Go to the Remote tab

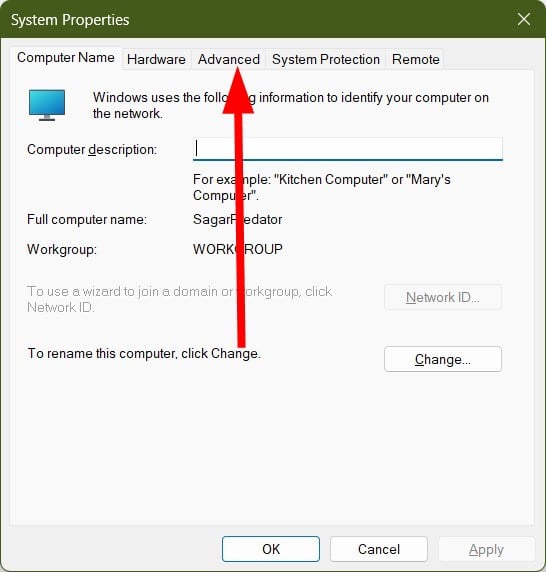point(415,59)
